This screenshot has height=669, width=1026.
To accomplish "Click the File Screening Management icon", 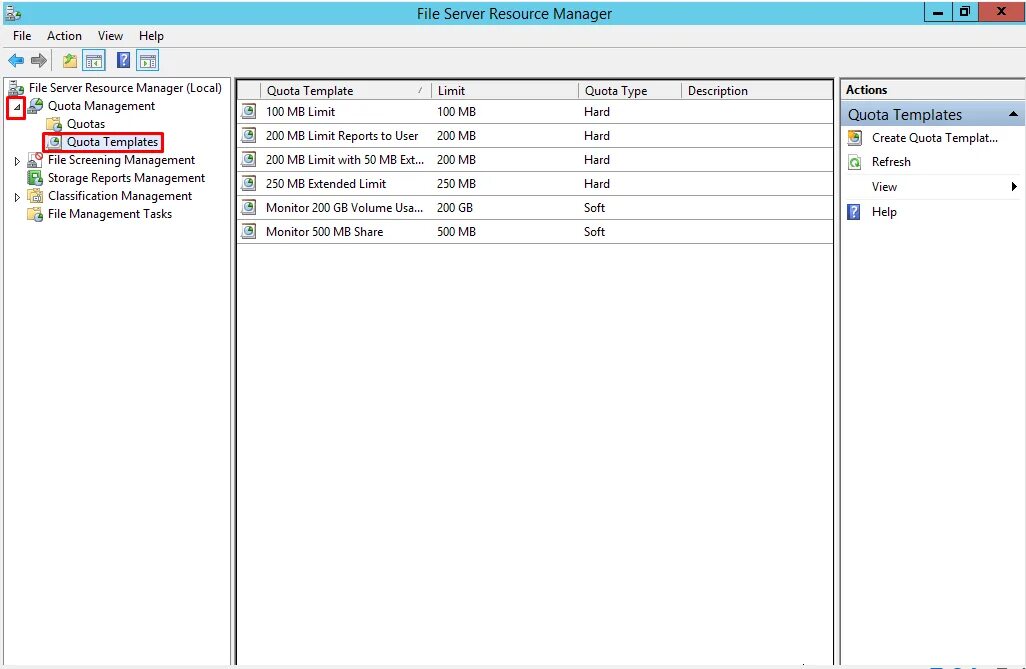I will pos(35,160).
